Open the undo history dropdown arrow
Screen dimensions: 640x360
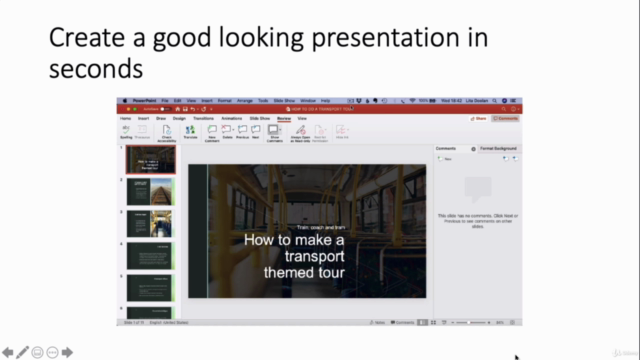[198, 109]
